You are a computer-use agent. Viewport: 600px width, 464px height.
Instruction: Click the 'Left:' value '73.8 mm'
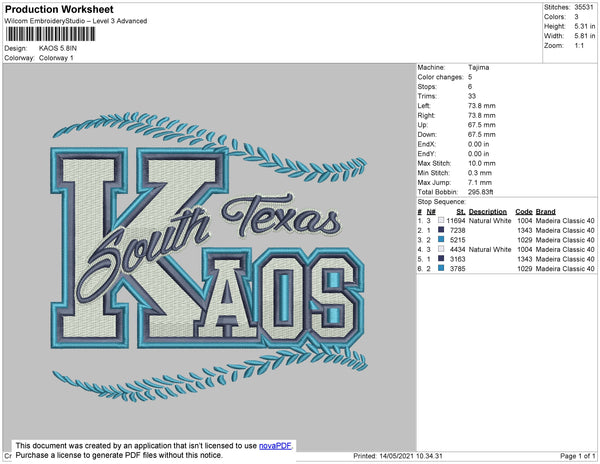click(x=482, y=106)
